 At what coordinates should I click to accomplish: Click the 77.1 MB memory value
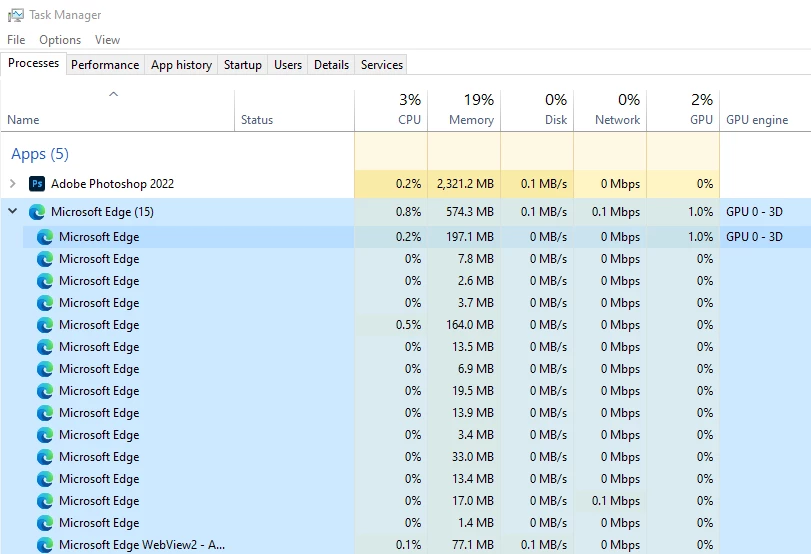coord(473,545)
